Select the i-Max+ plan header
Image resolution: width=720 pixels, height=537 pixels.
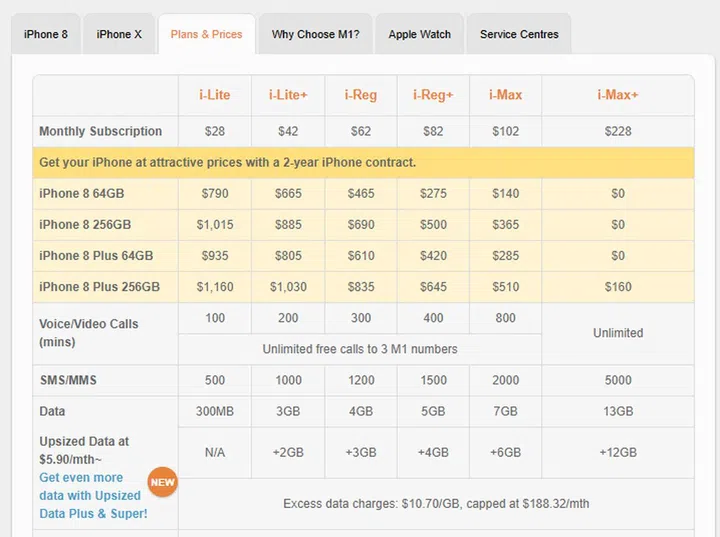point(617,95)
